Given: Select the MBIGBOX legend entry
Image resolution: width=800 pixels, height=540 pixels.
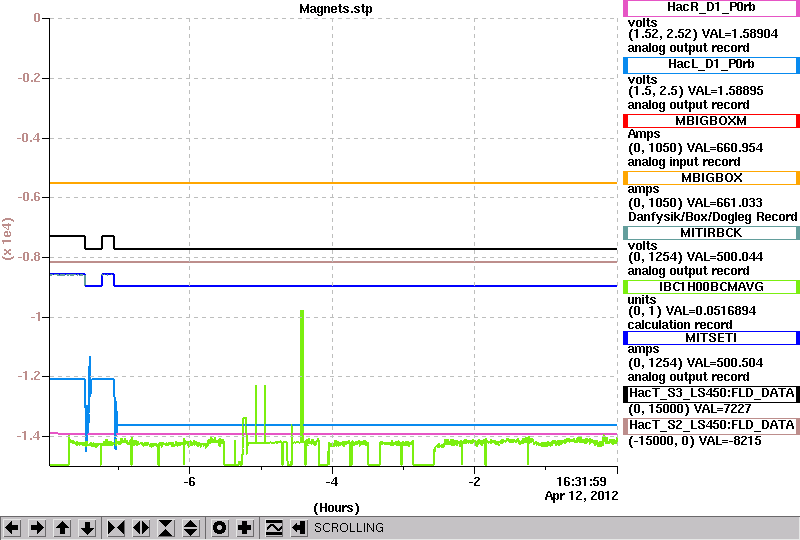Looking at the screenshot, I should [x=711, y=178].
